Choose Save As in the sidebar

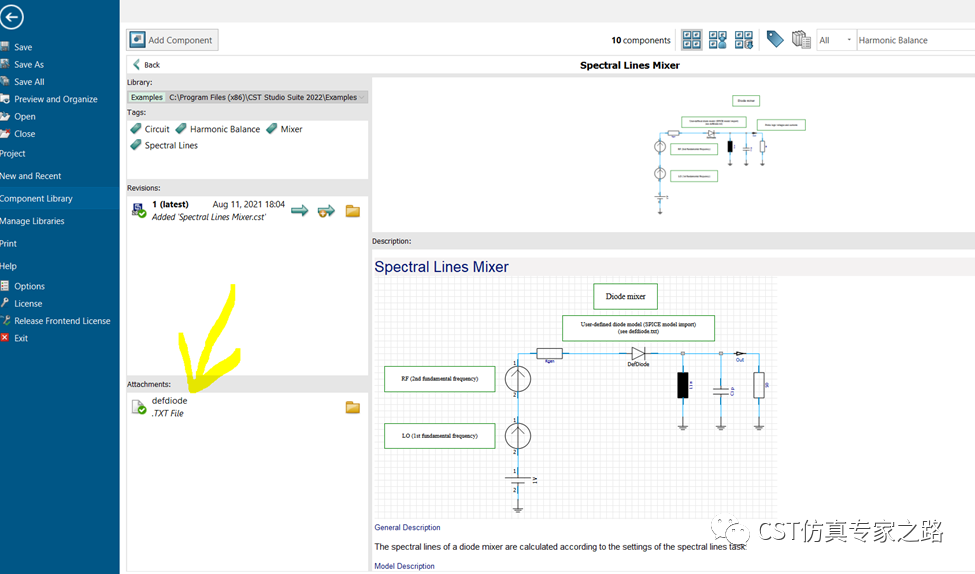29,65
